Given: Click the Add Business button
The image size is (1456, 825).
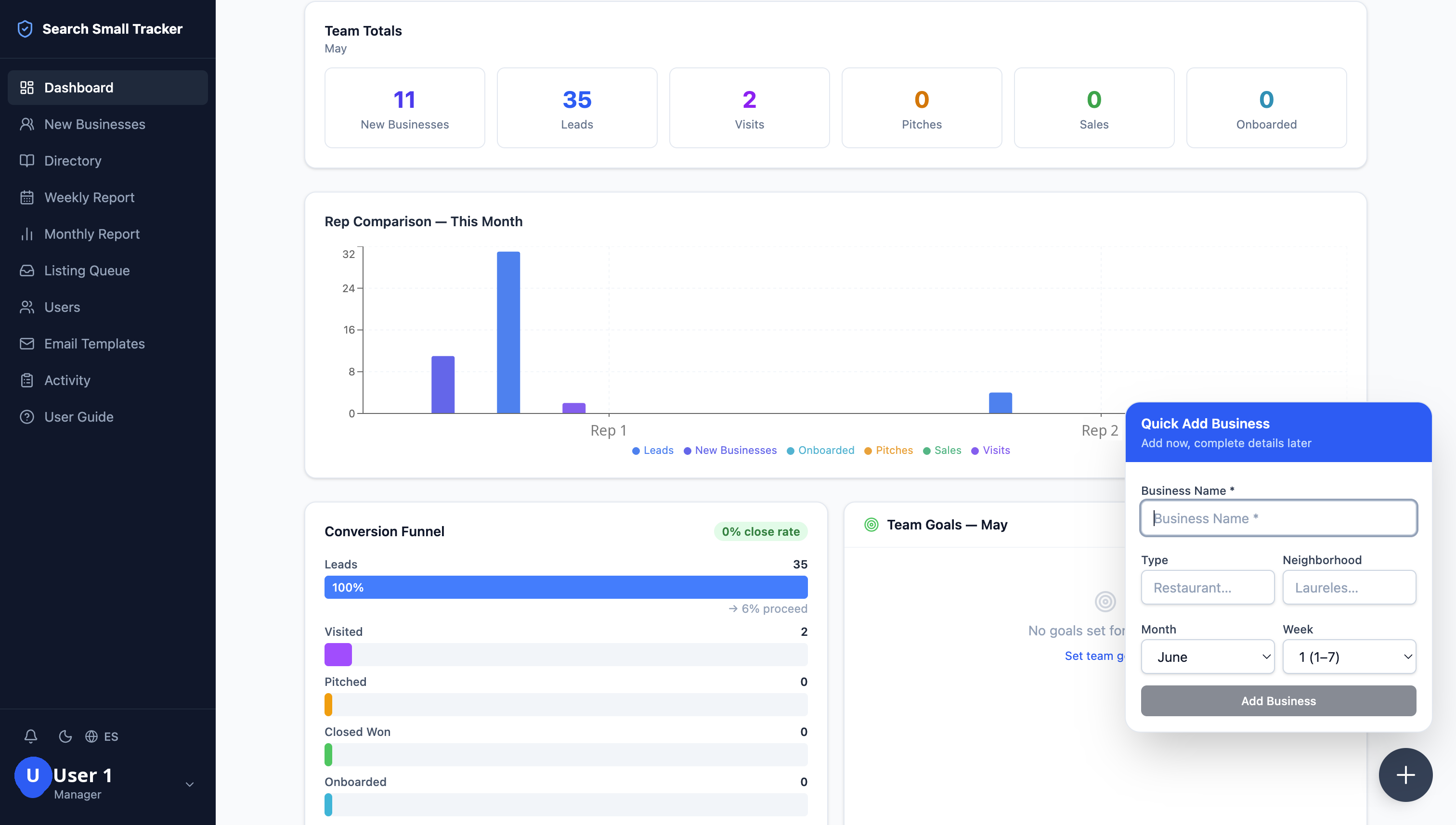Looking at the screenshot, I should coord(1278,701).
